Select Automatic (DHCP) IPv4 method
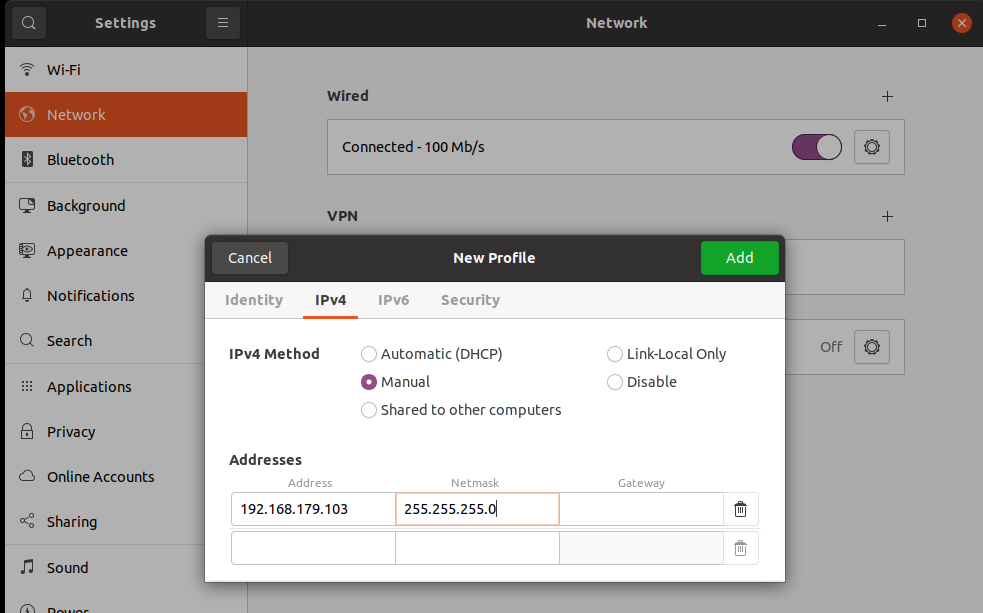Screen dimensions: 983x613 click(x=369, y=354)
